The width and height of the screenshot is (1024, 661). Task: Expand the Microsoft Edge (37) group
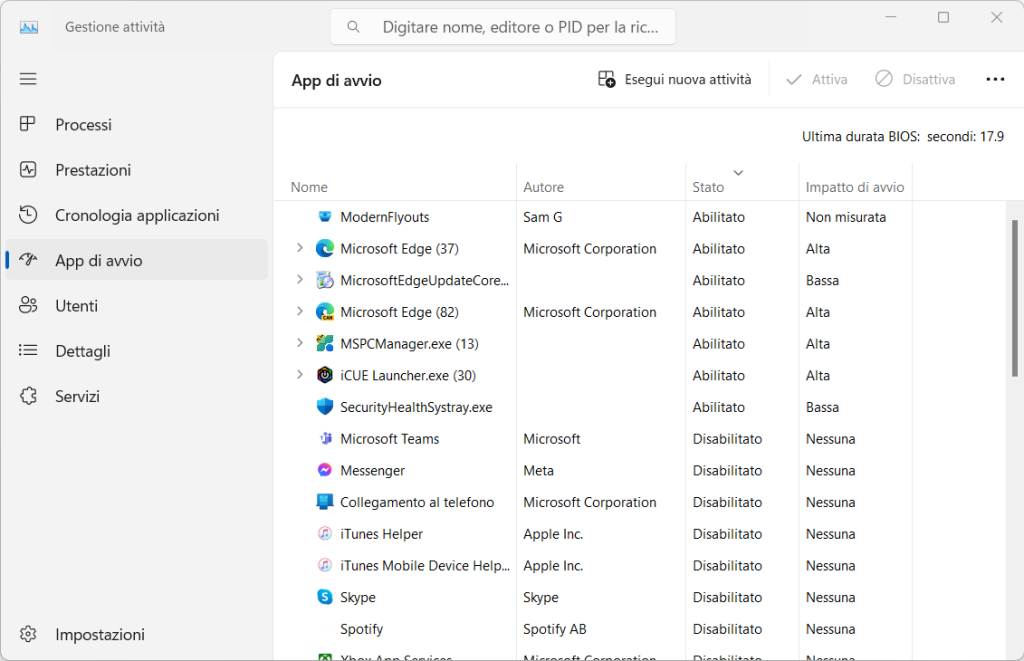[299, 248]
